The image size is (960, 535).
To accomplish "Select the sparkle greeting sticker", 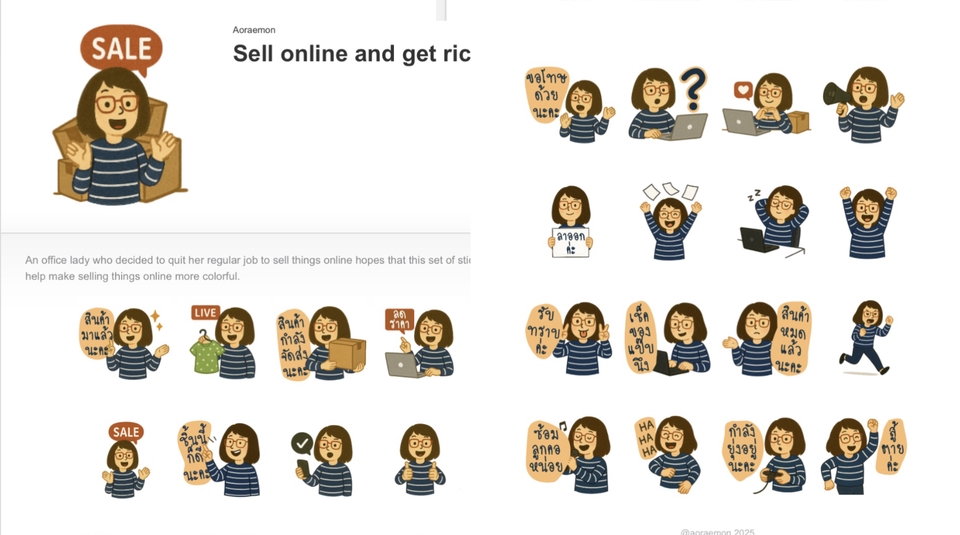I will [x=124, y=343].
